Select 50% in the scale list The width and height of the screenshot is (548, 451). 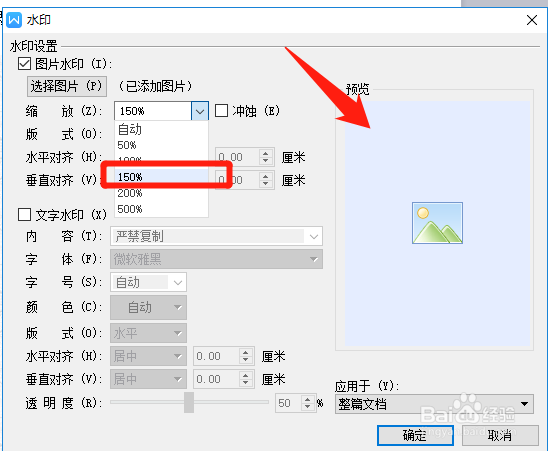pos(161,145)
